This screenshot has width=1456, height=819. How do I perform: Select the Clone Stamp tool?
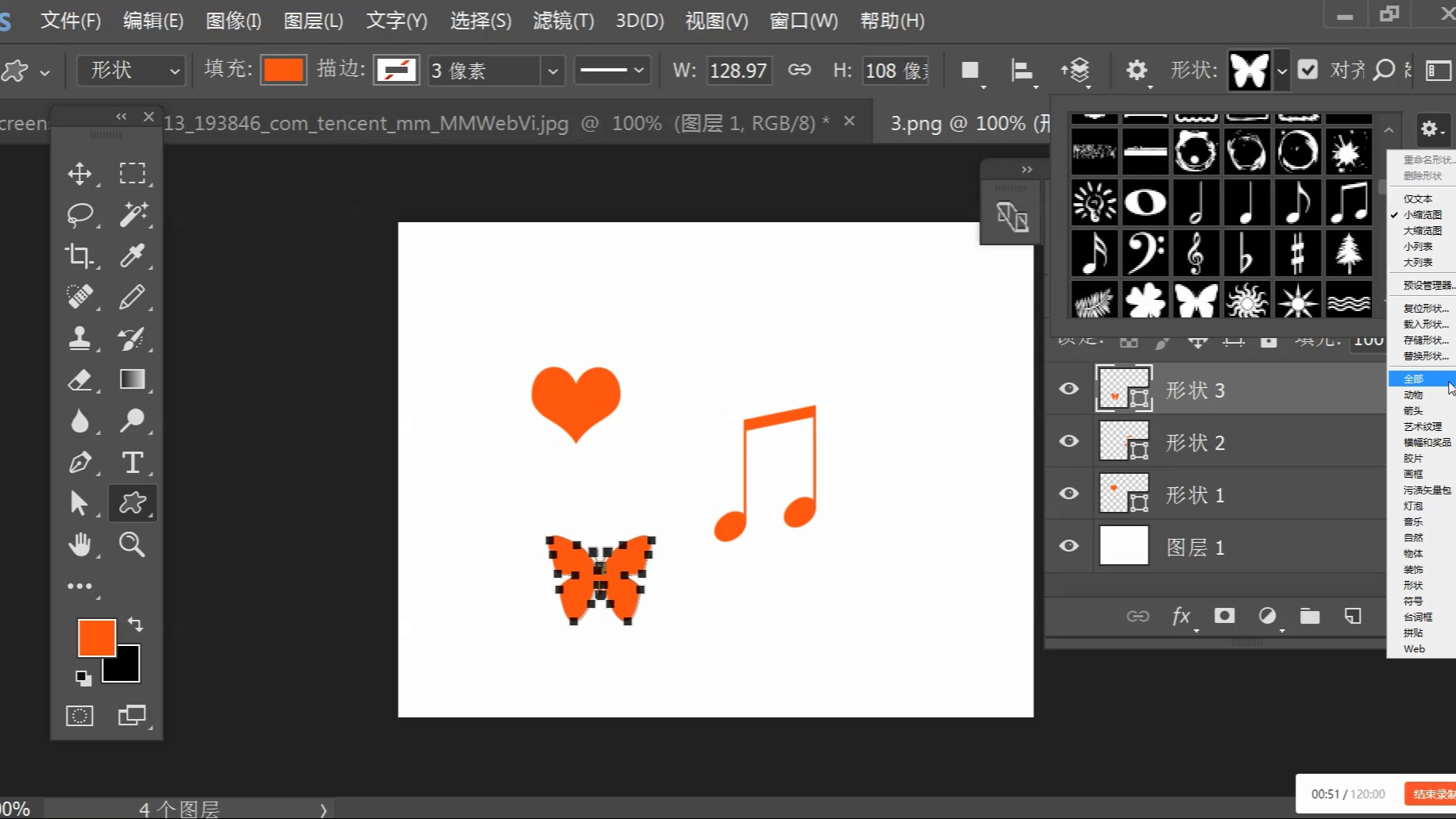79,339
